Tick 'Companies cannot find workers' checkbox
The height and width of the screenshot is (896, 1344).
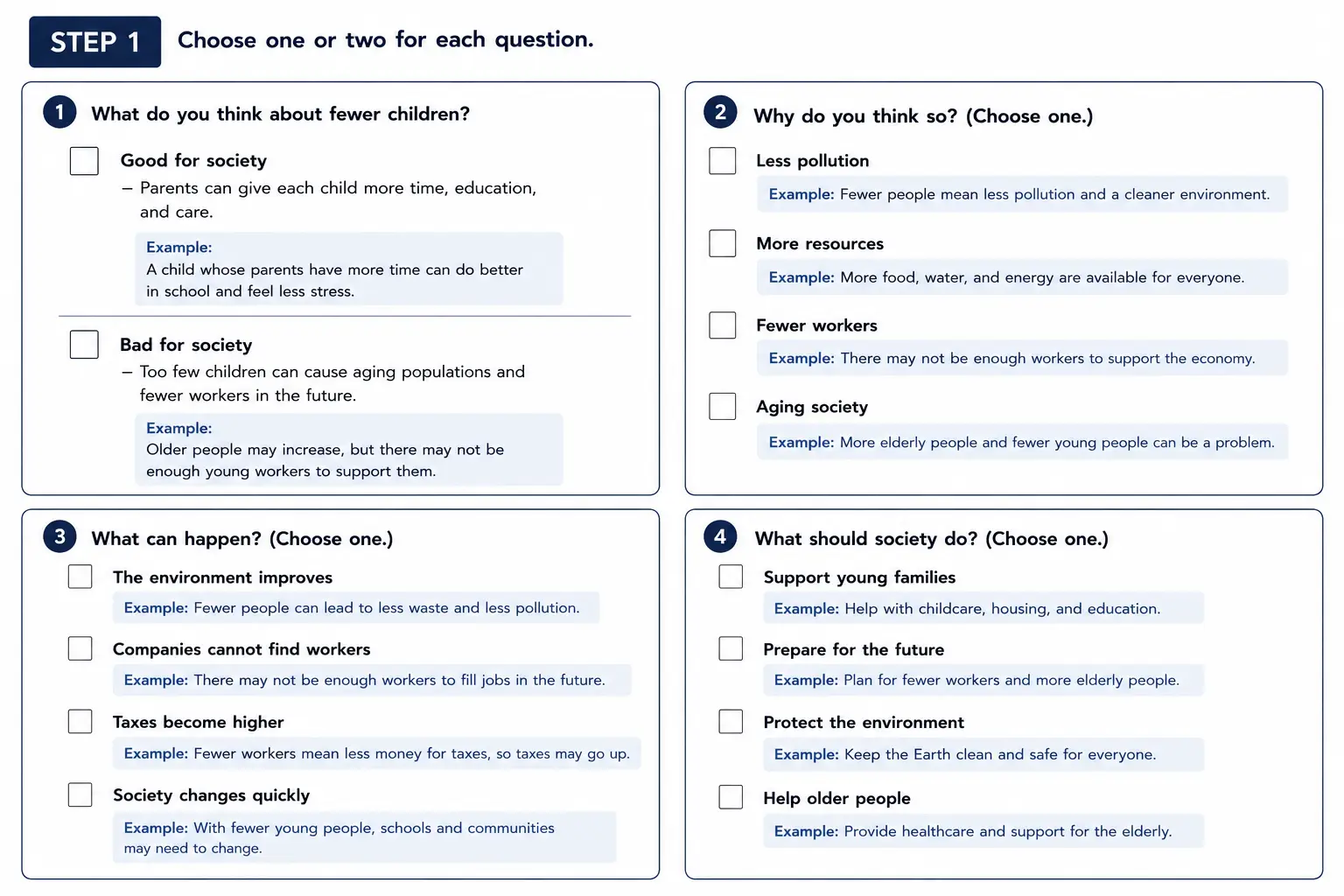click(x=80, y=648)
